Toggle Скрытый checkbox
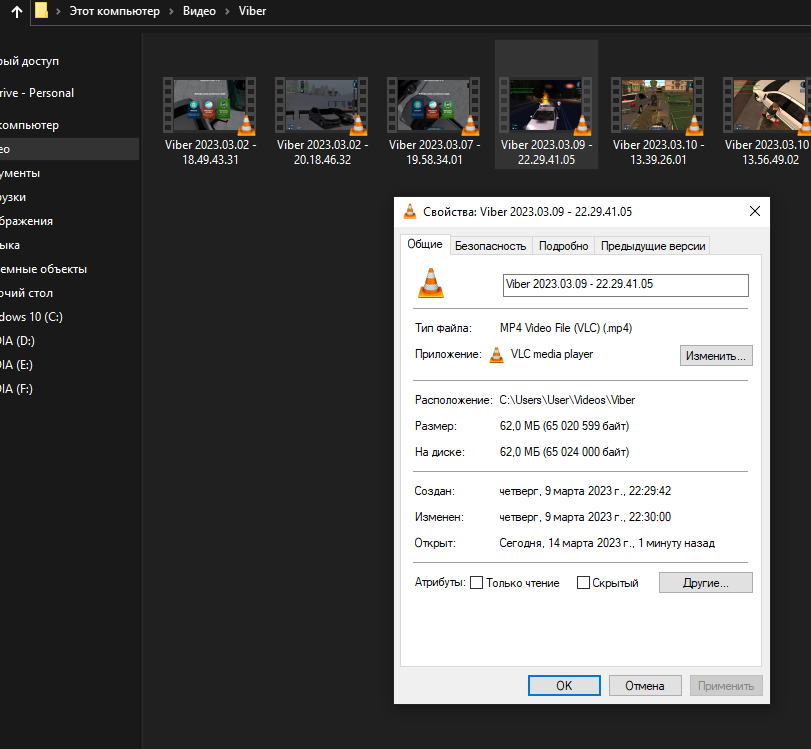The width and height of the screenshot is (811, 749). pyautogui.click(x=583, y=583)
